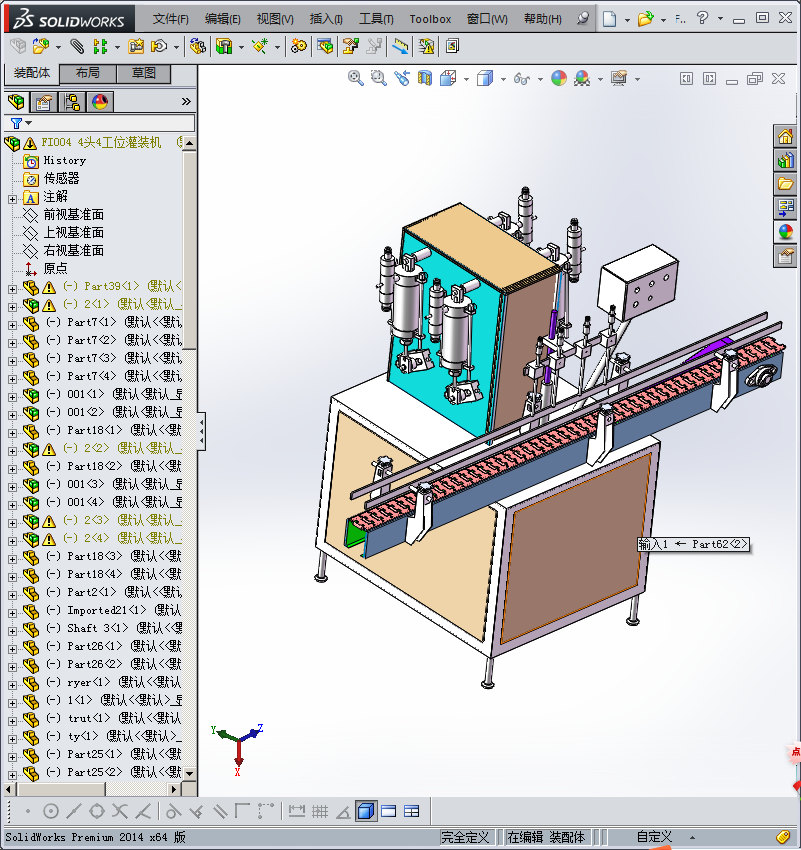
Task: Switch to the 草图 tab
Action: [x=144, y=73]
